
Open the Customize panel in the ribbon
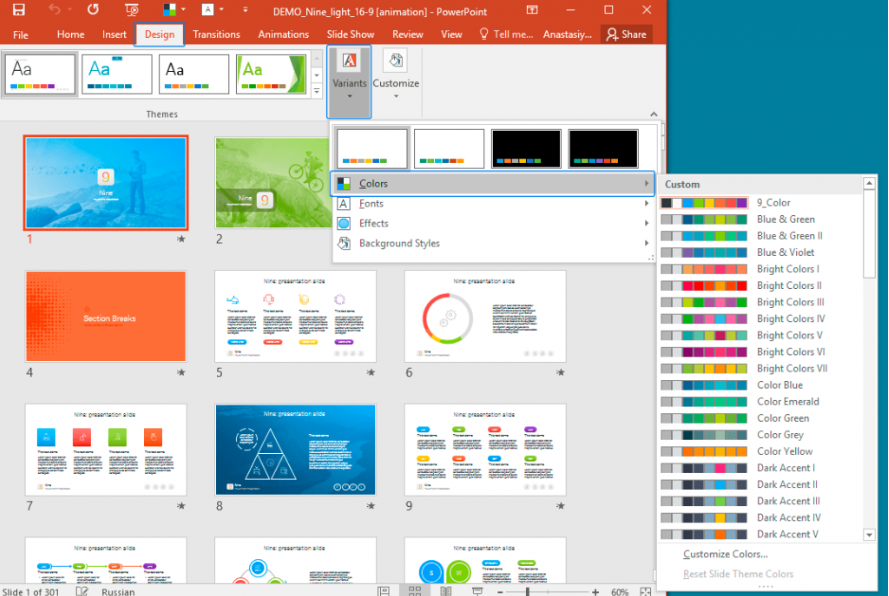point(396,80)
